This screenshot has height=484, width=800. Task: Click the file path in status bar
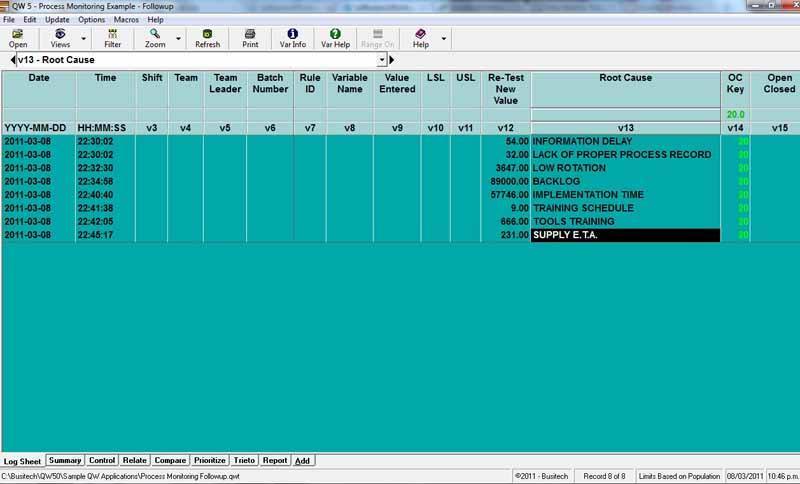click(x=120, y=476)
